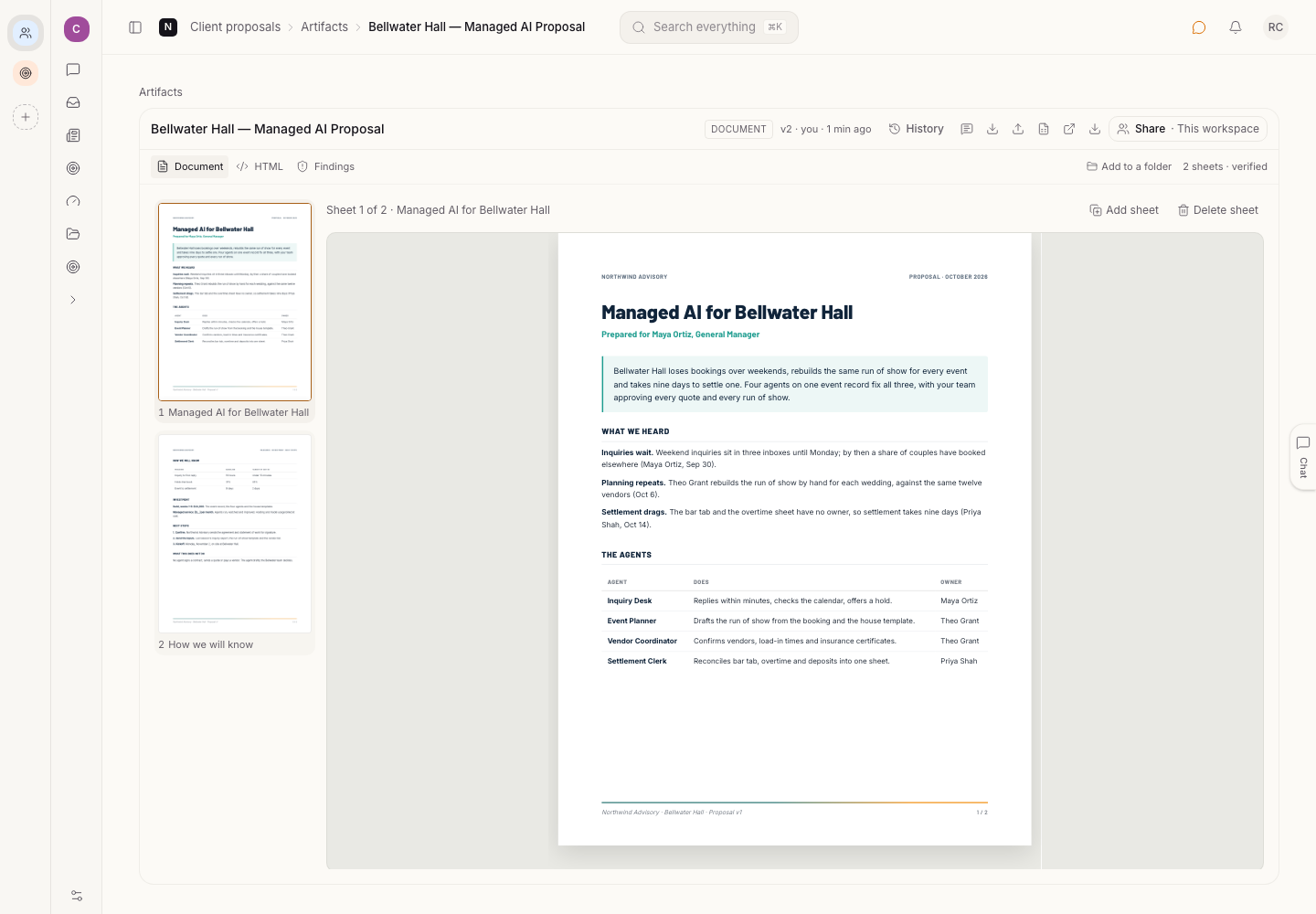
Task: Expand the sidebar with the chevron arrow
Action: (x=73, y=300)
